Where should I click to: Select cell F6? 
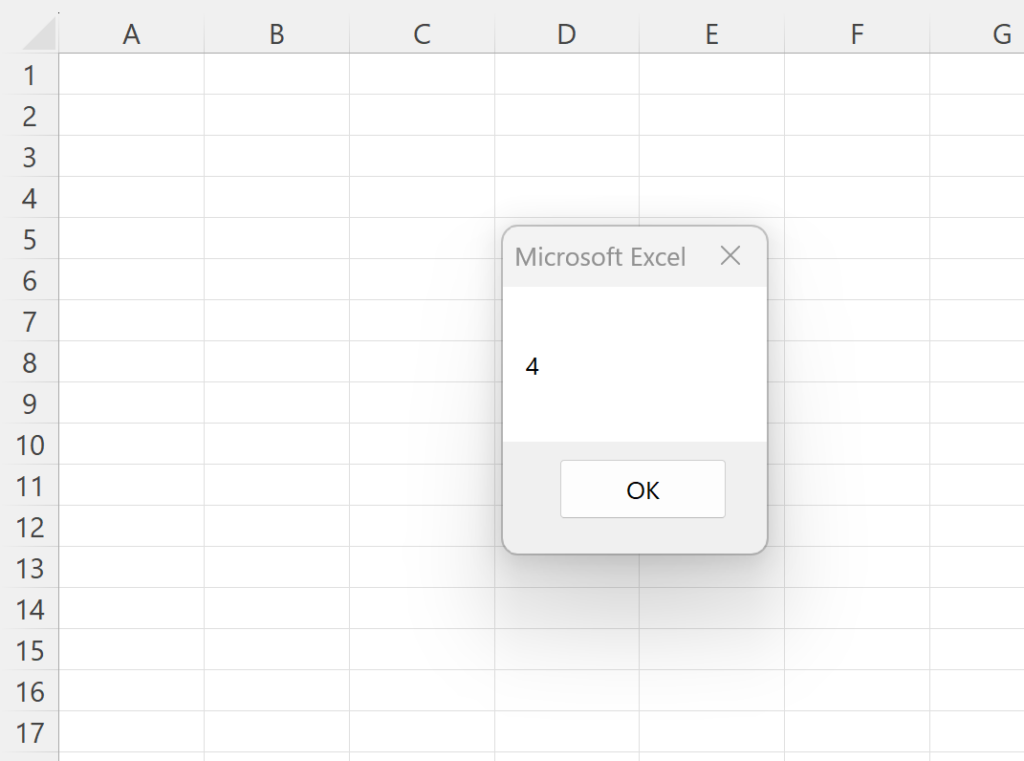click(856, 281)
